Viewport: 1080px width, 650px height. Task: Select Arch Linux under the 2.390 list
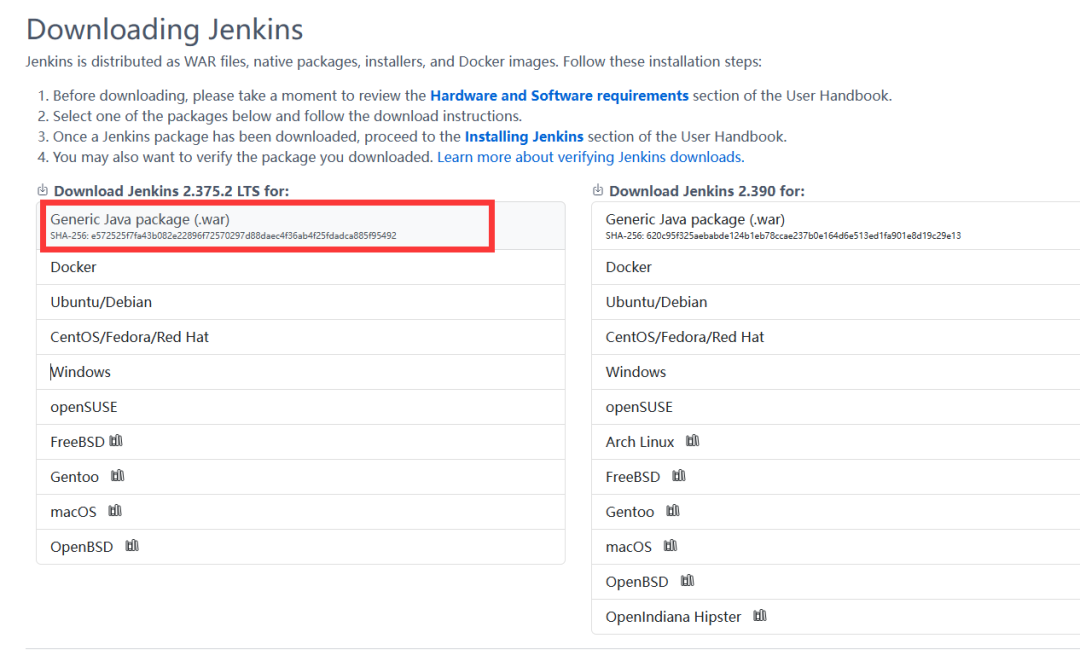(x=835, y=442)
